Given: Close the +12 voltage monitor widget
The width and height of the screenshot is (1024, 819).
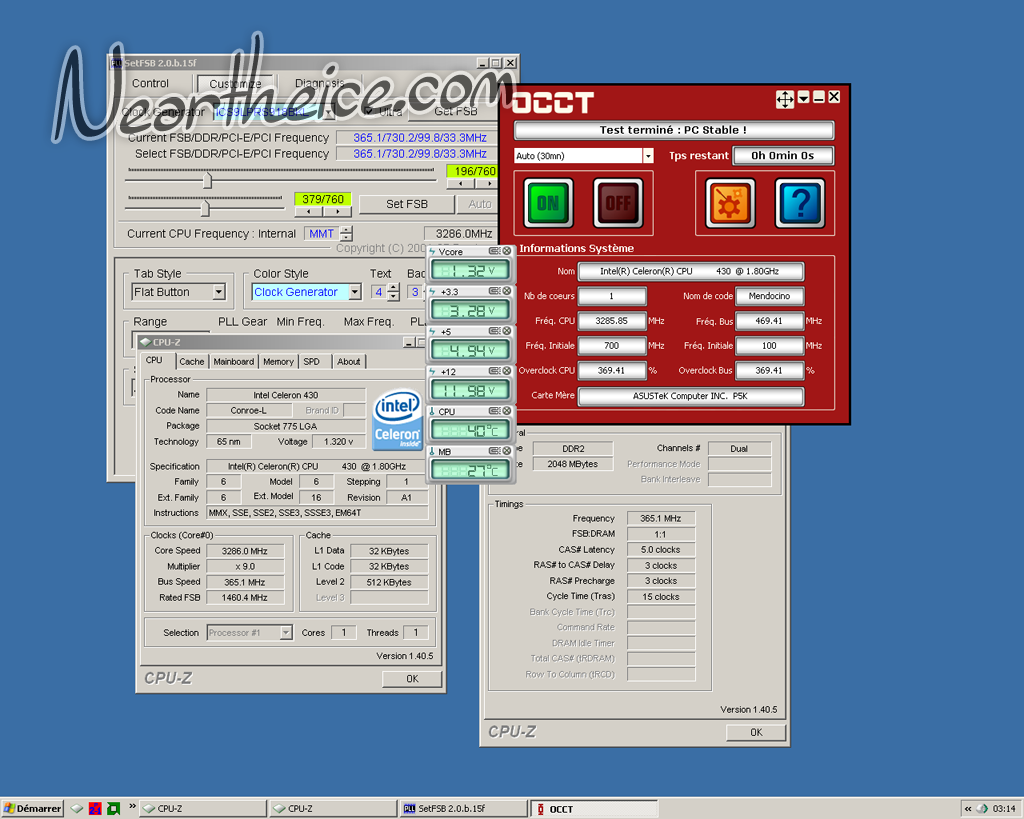Looking at the screenshot, I should 507,371.
